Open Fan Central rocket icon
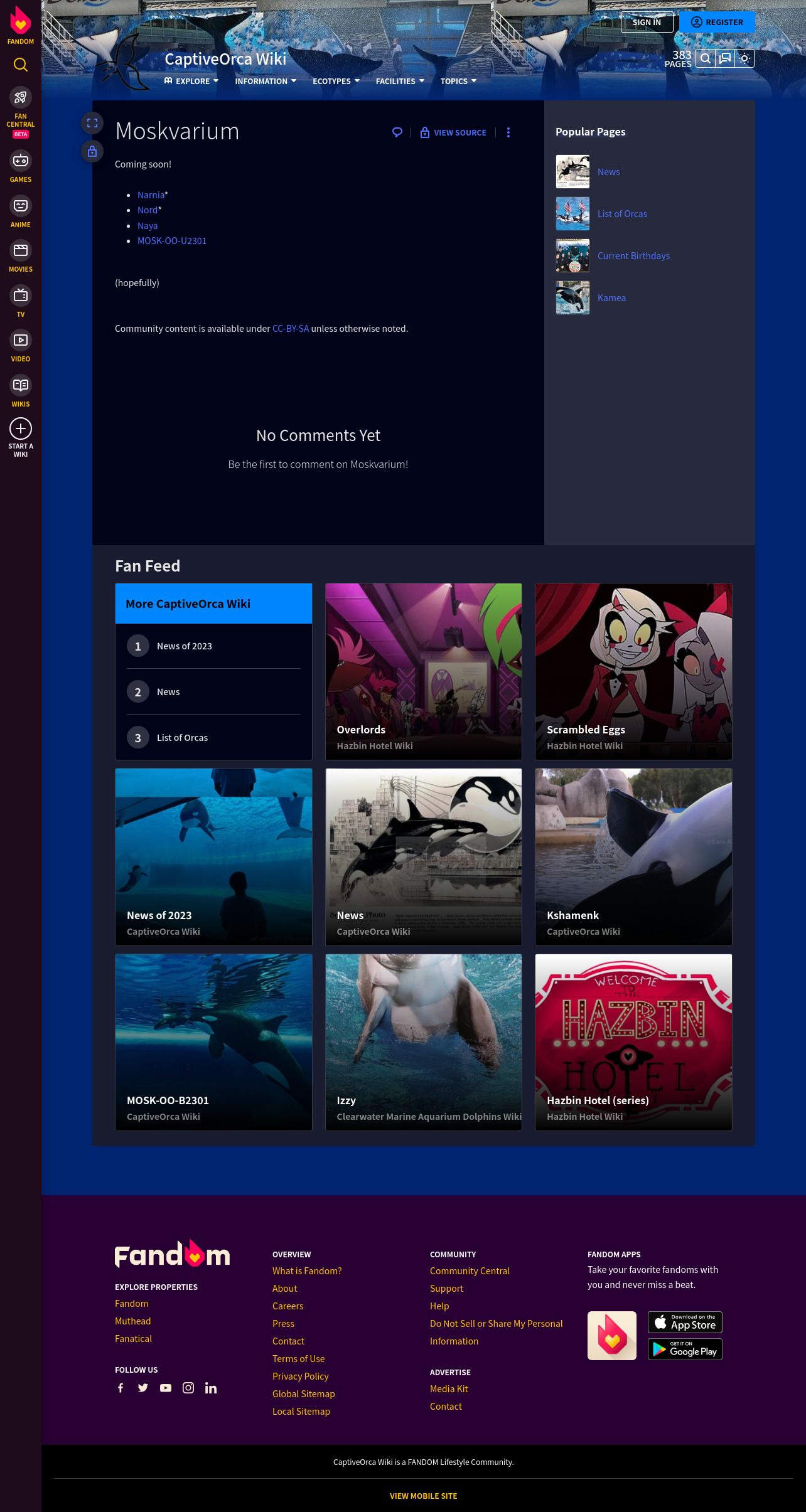The height and width of the screenshot is (1512, 806). 21,97
